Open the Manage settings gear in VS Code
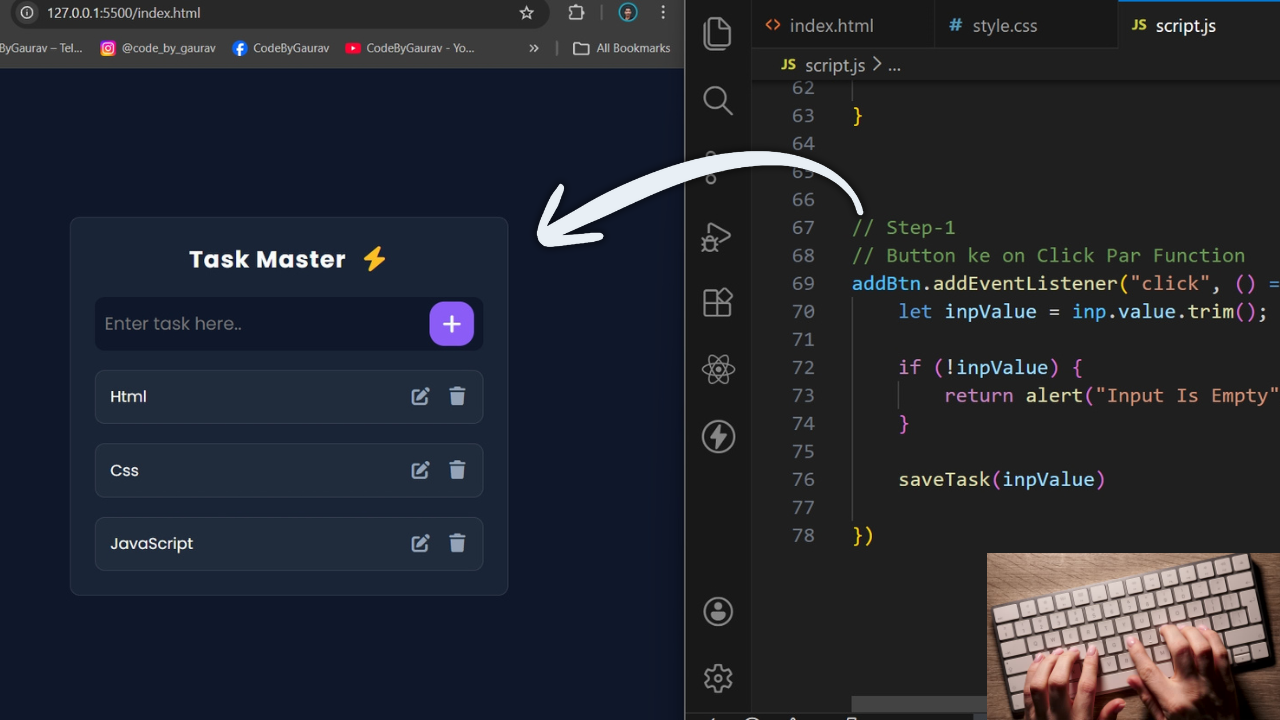Screen dimensions: 1280x720 (x=717, y=678)
